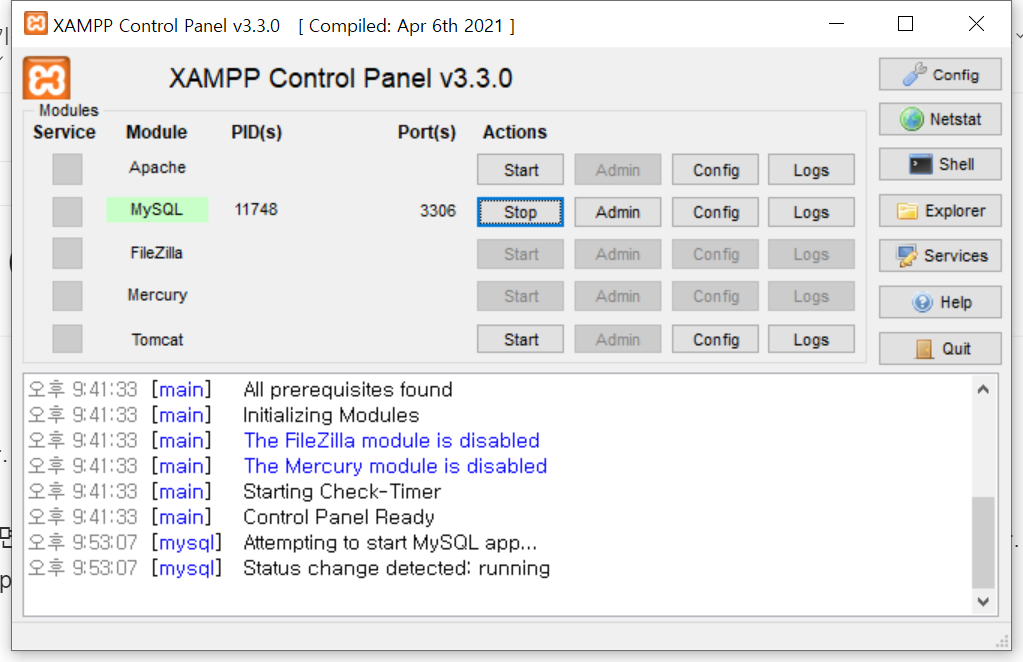Image resolution: width=1023 pixels, height=662 pixels.
Task: Click the log scrollbar up arrow
Action: (x=983, y=389)
